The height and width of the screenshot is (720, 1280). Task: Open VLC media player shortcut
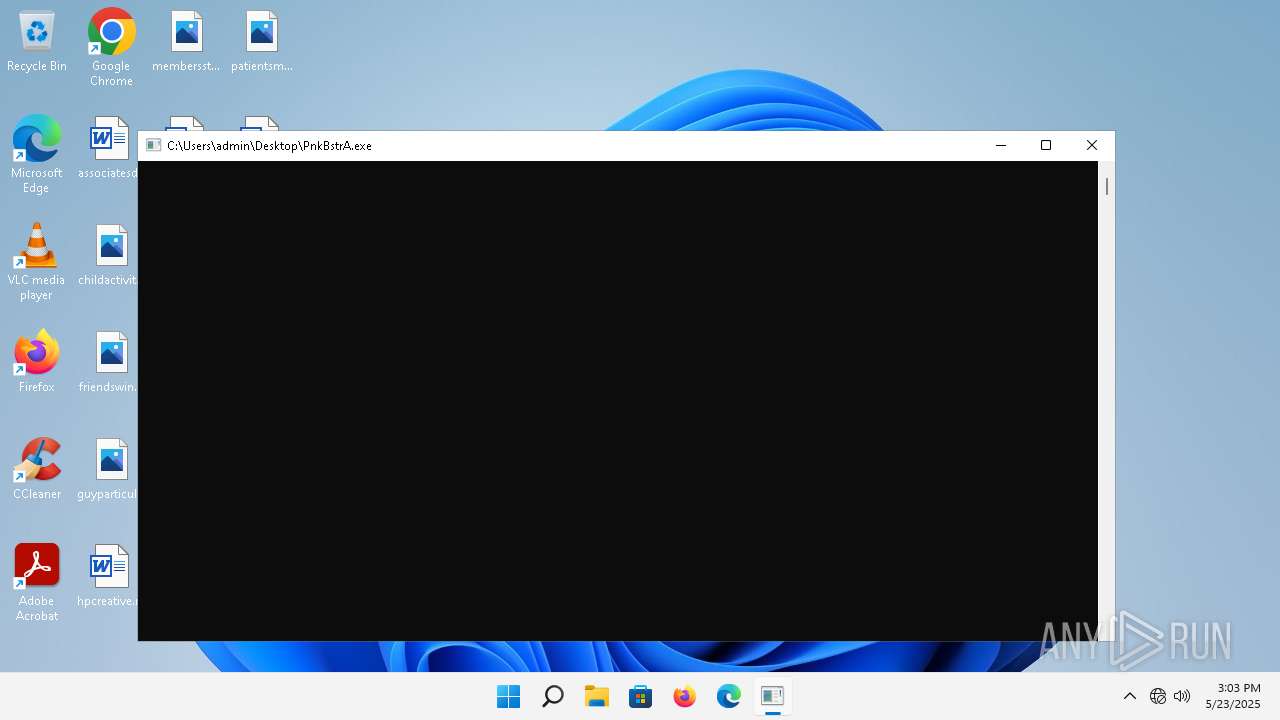(x=37, y=261)
